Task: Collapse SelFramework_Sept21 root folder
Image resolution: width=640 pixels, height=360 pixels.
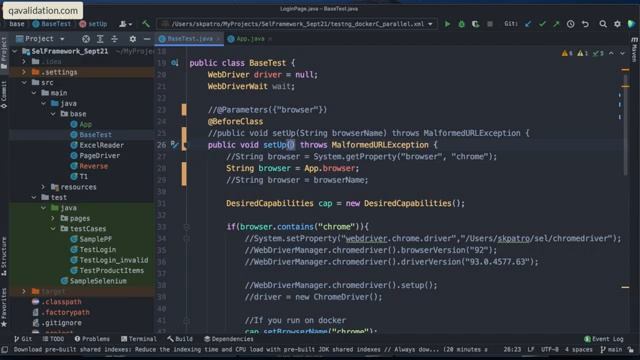Action: pyautogui.click(x=15, y=51)
